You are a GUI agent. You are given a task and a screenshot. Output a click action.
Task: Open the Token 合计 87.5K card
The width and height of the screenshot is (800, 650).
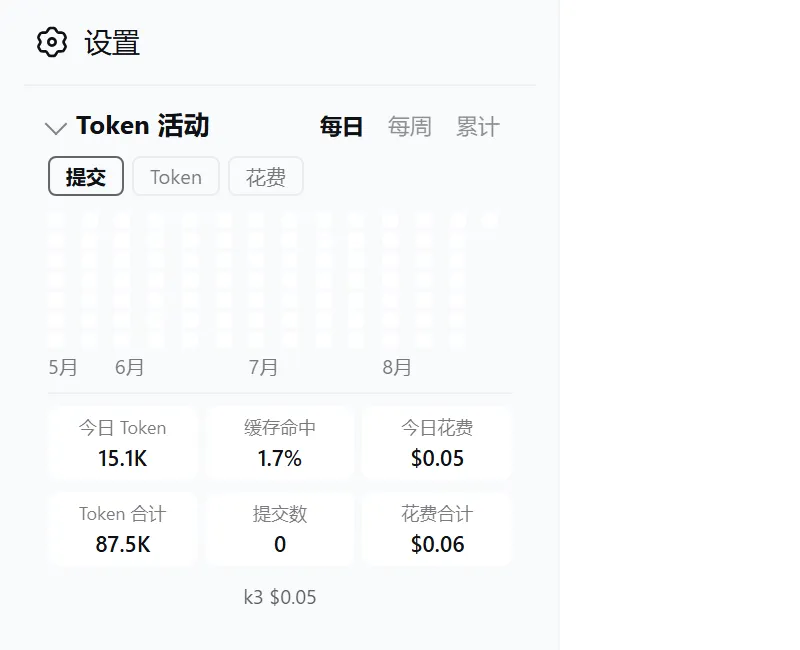[x=122, y=529]
